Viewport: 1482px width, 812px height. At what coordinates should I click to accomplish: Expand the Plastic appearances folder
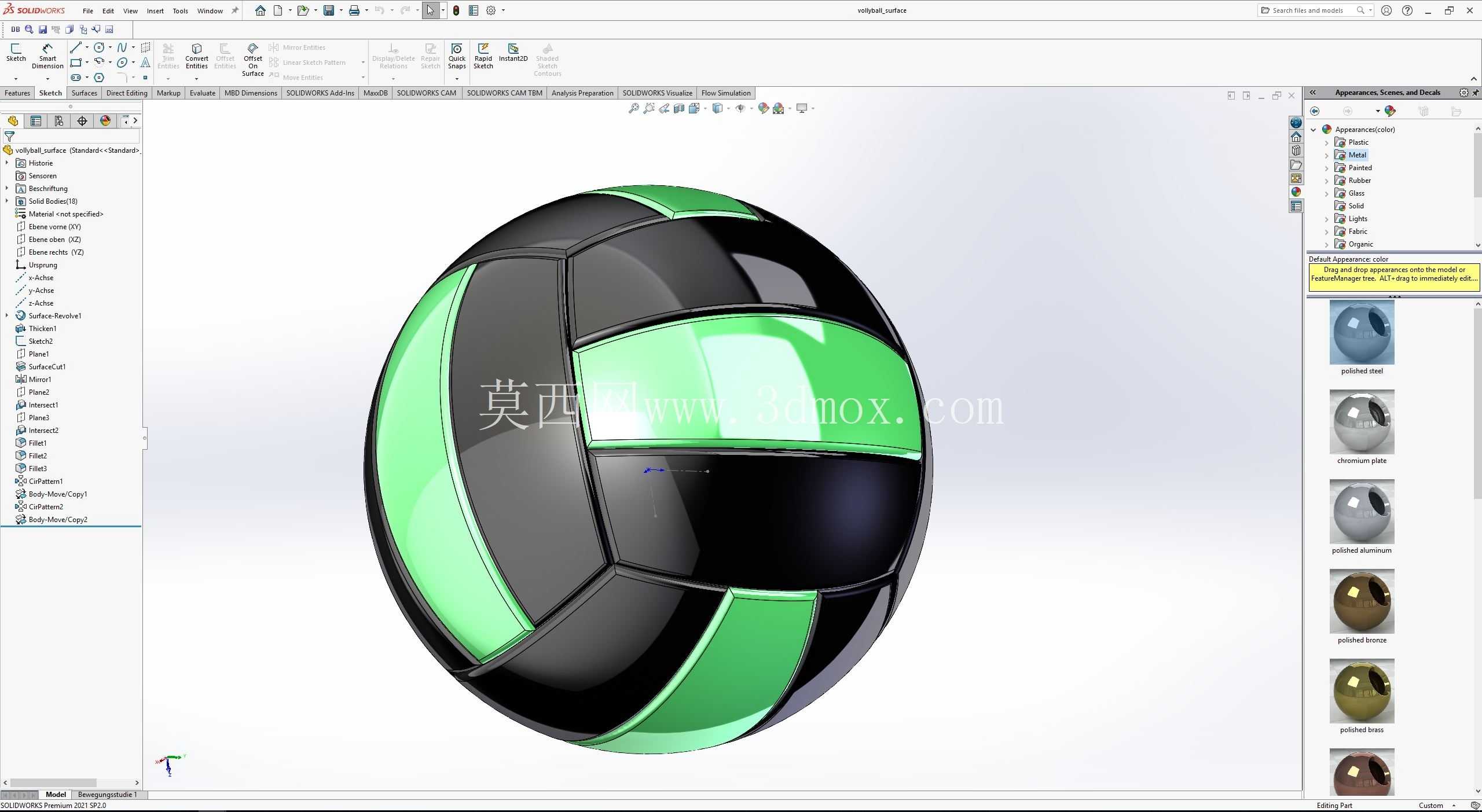pos(1327,142)
